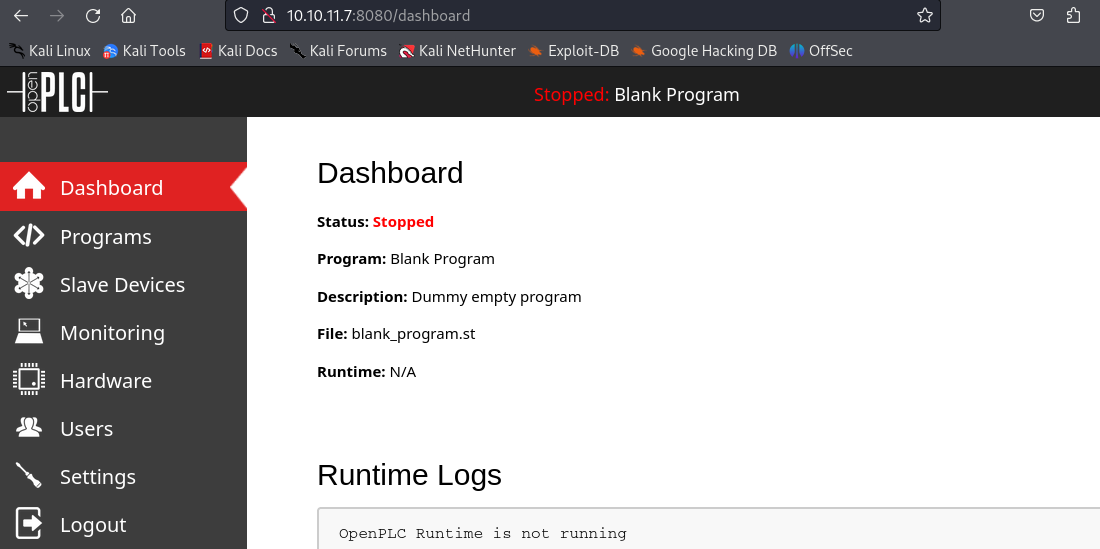Select the Hardware sidebar entry

point(106,381)
